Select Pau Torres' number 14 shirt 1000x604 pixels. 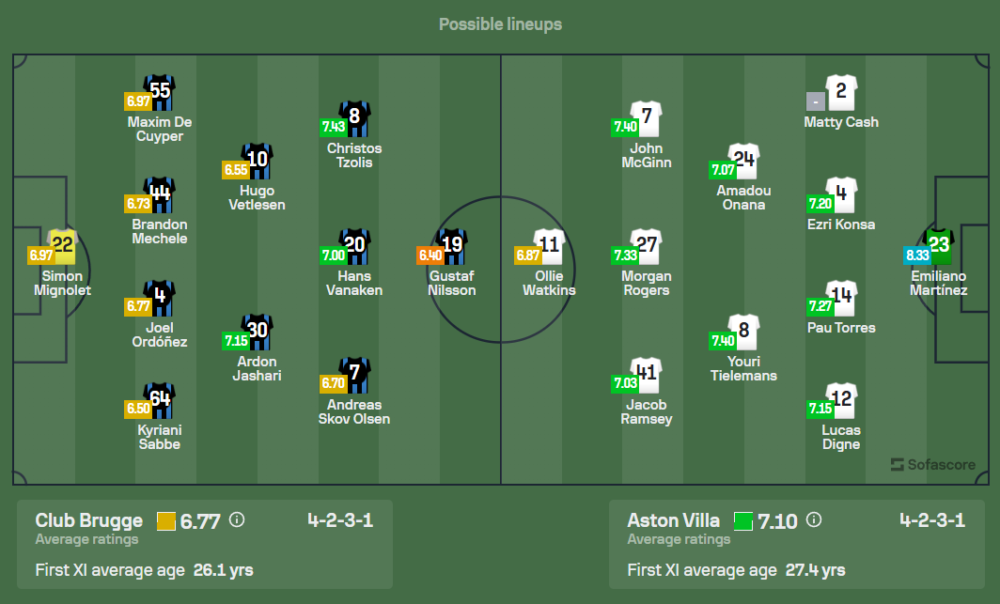pos(841,297)
